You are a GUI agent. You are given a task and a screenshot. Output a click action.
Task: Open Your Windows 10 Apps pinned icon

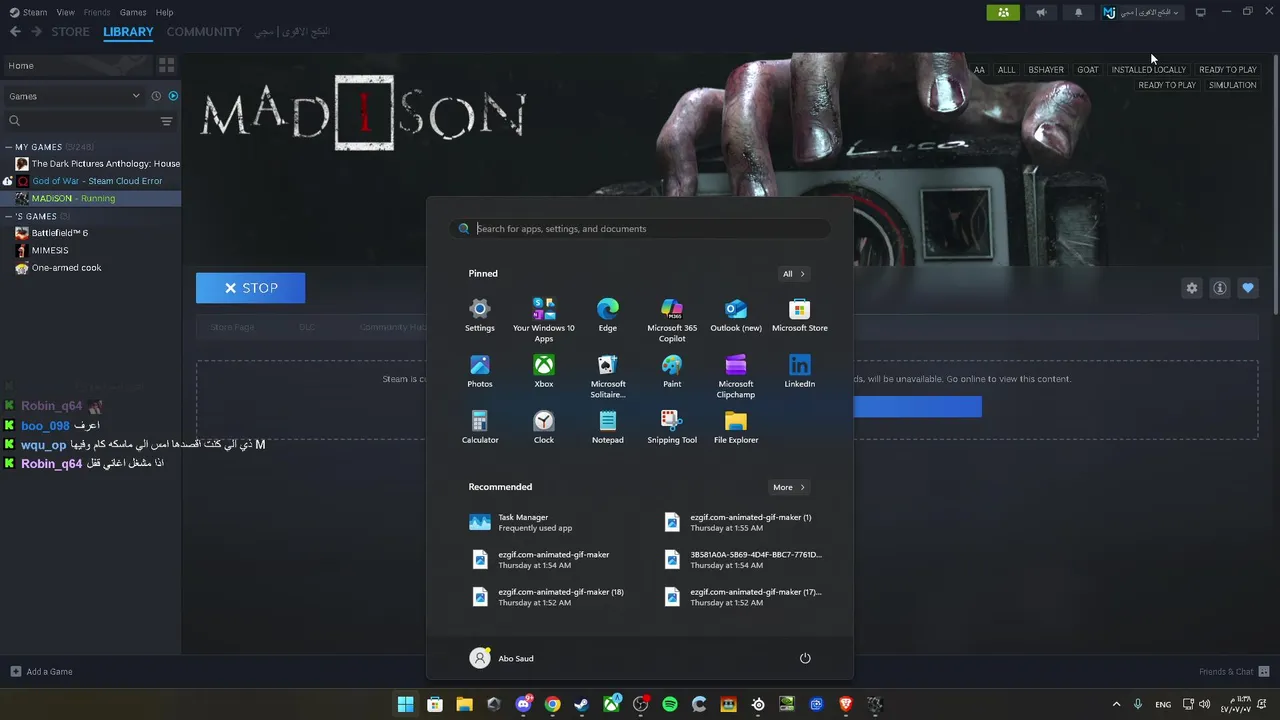tap(544, 320)
